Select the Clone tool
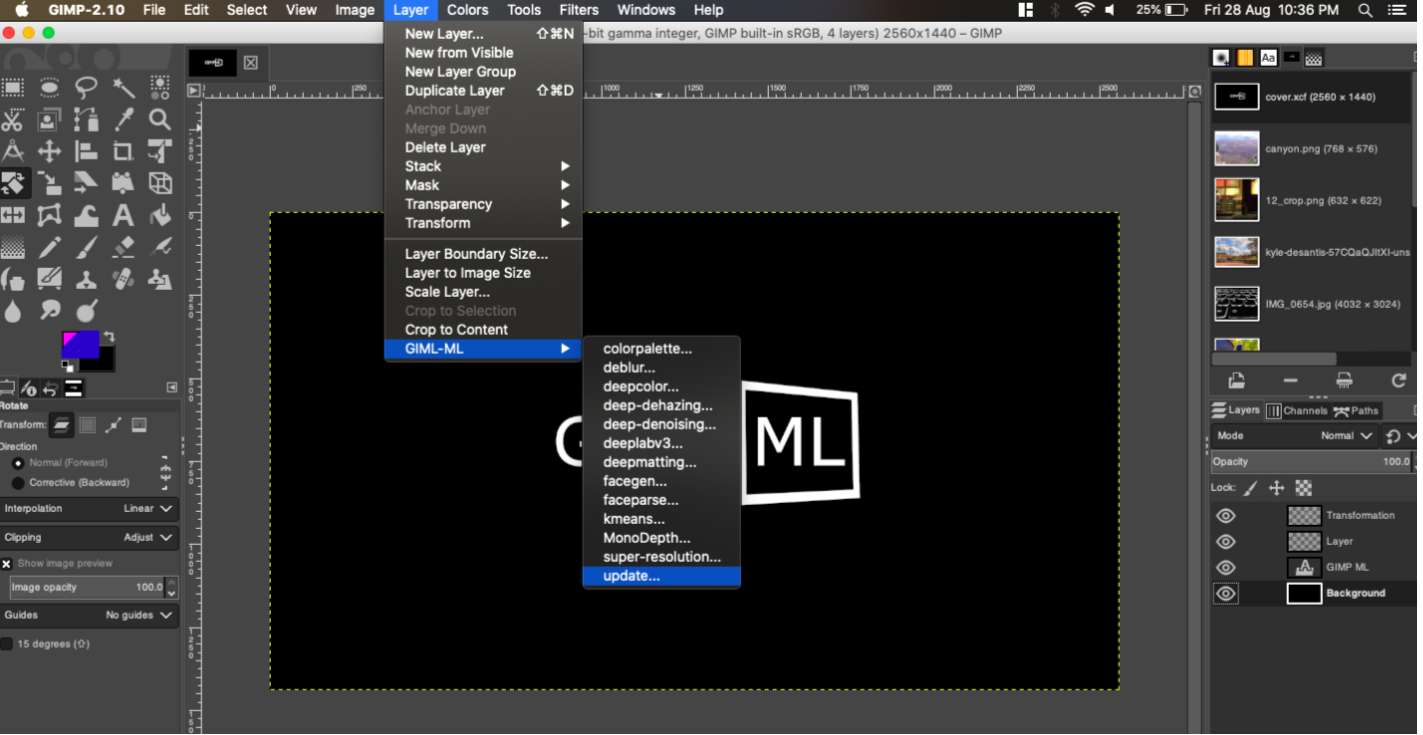Viewport: 1423px width, 735px height. [x=86, y=281]
